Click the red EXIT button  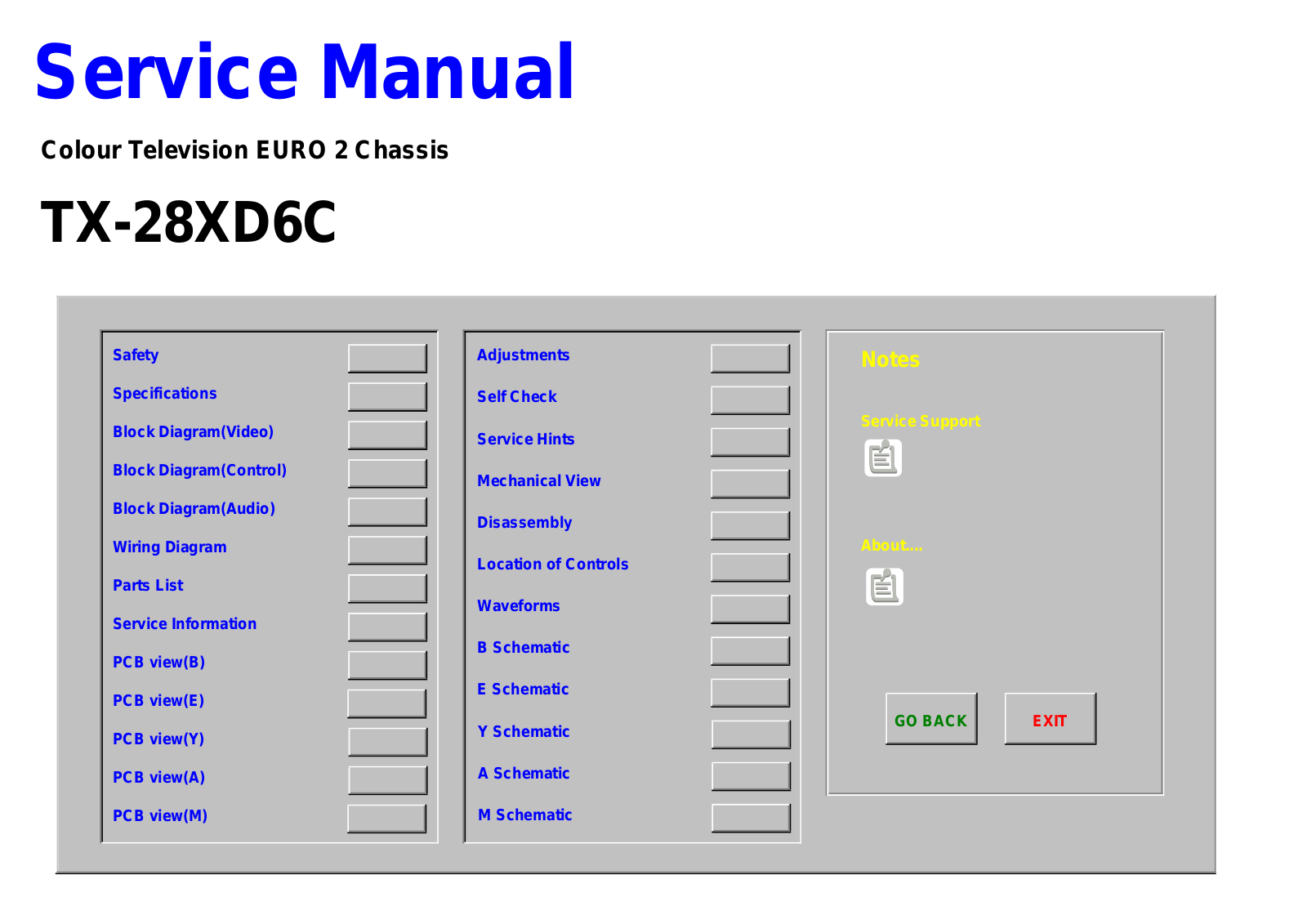pos(1051,719)
